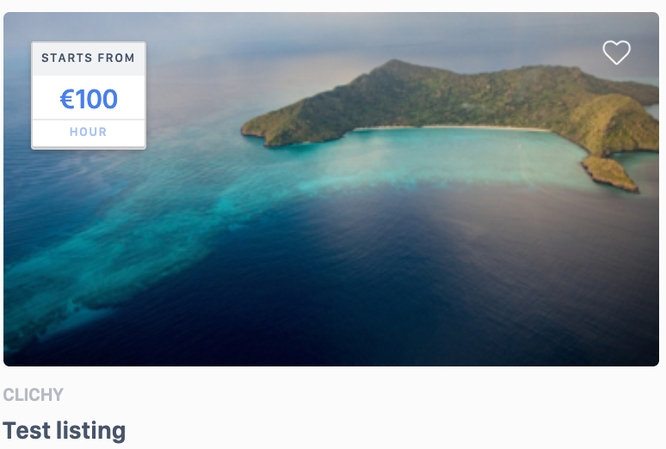Open the Test listing title link
The image size is (666, 449).
click(64, 430)
